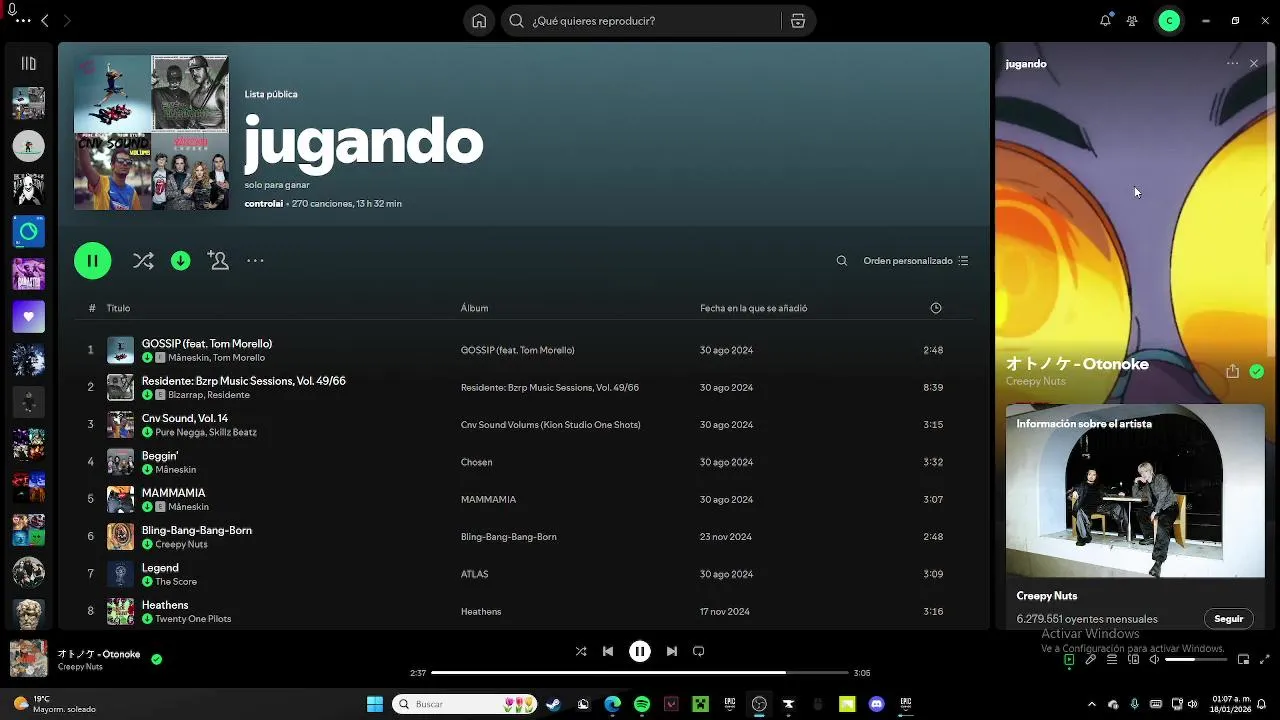Open the Windows system volume tray icon

1192,704
